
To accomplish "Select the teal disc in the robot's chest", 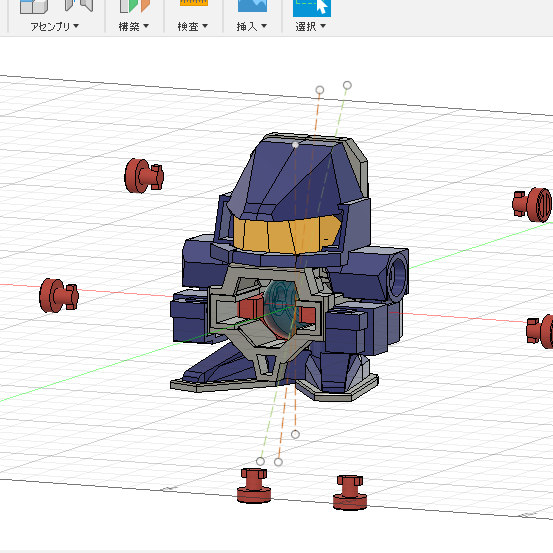I will coord(281,308).
